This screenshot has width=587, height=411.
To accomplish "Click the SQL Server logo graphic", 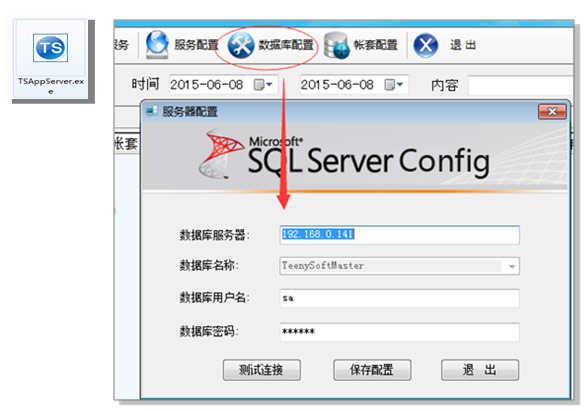I will pyautogui.click(x=220, y=154).
